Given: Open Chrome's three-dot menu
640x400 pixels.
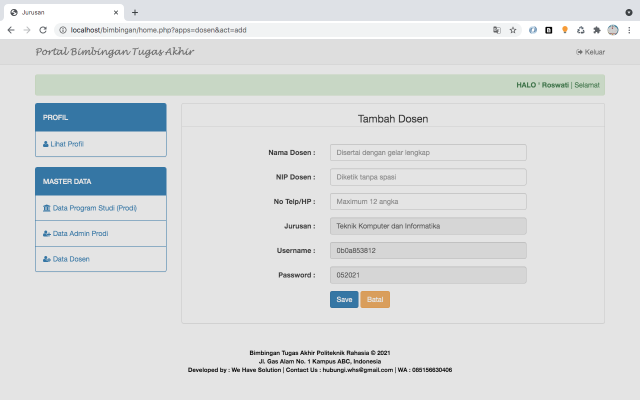Looking at the screenshot, I should coord(629,30).
